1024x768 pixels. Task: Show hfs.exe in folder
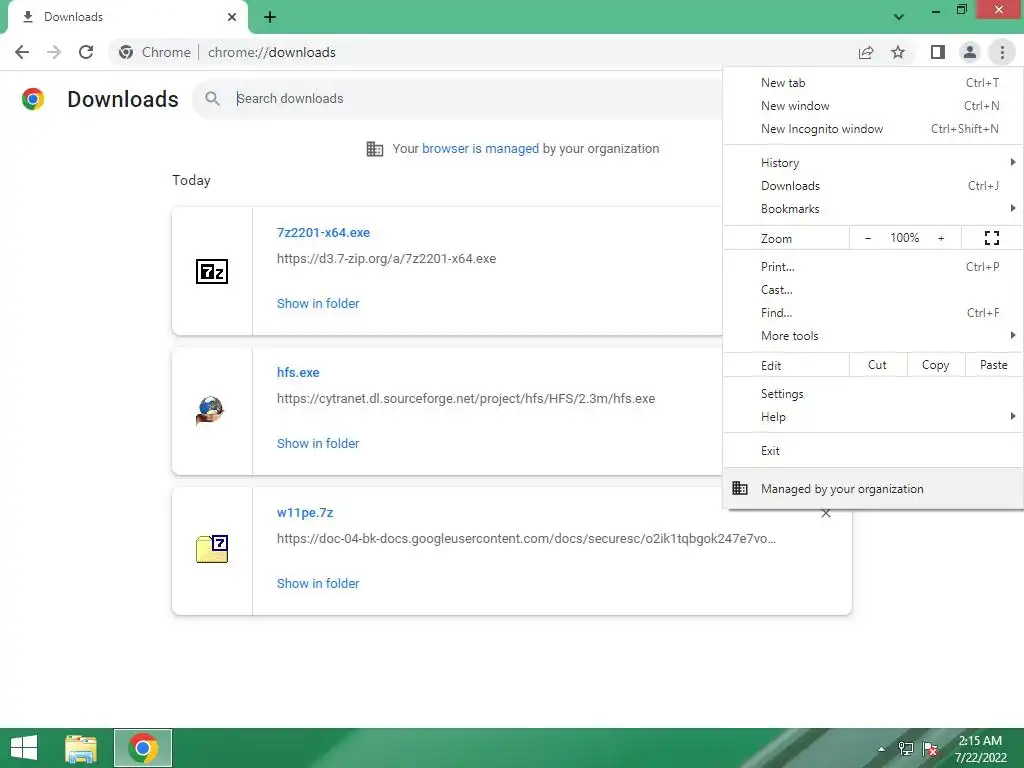coord(318,443)
